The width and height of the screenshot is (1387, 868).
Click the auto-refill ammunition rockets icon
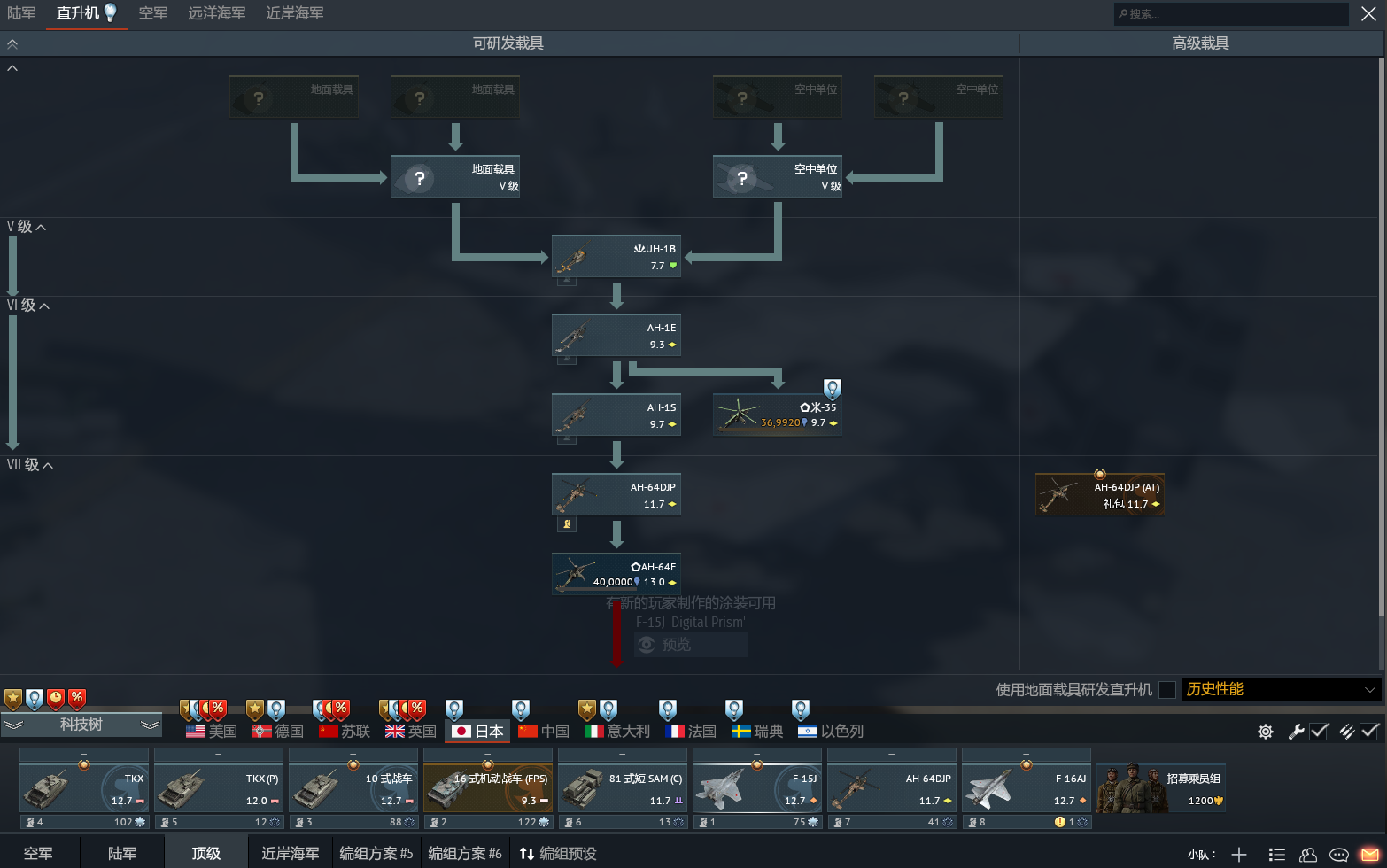[1346, 732]
